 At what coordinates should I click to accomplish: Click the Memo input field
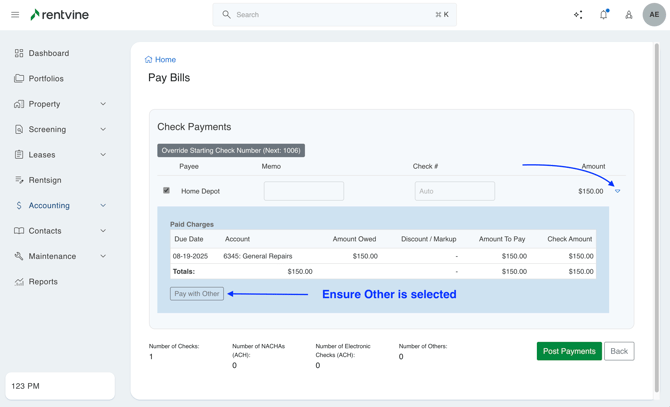pyautogui.click(x=303, y=191)
